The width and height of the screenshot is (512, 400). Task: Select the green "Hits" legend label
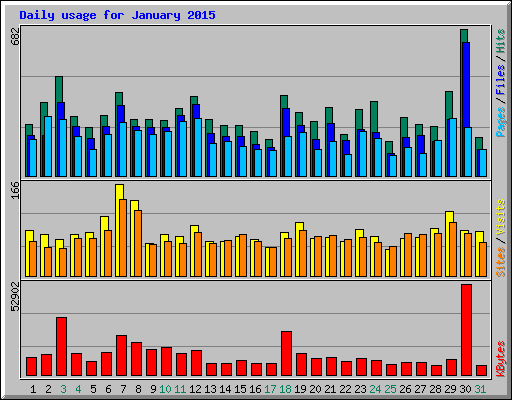click(x=501, y=42)
